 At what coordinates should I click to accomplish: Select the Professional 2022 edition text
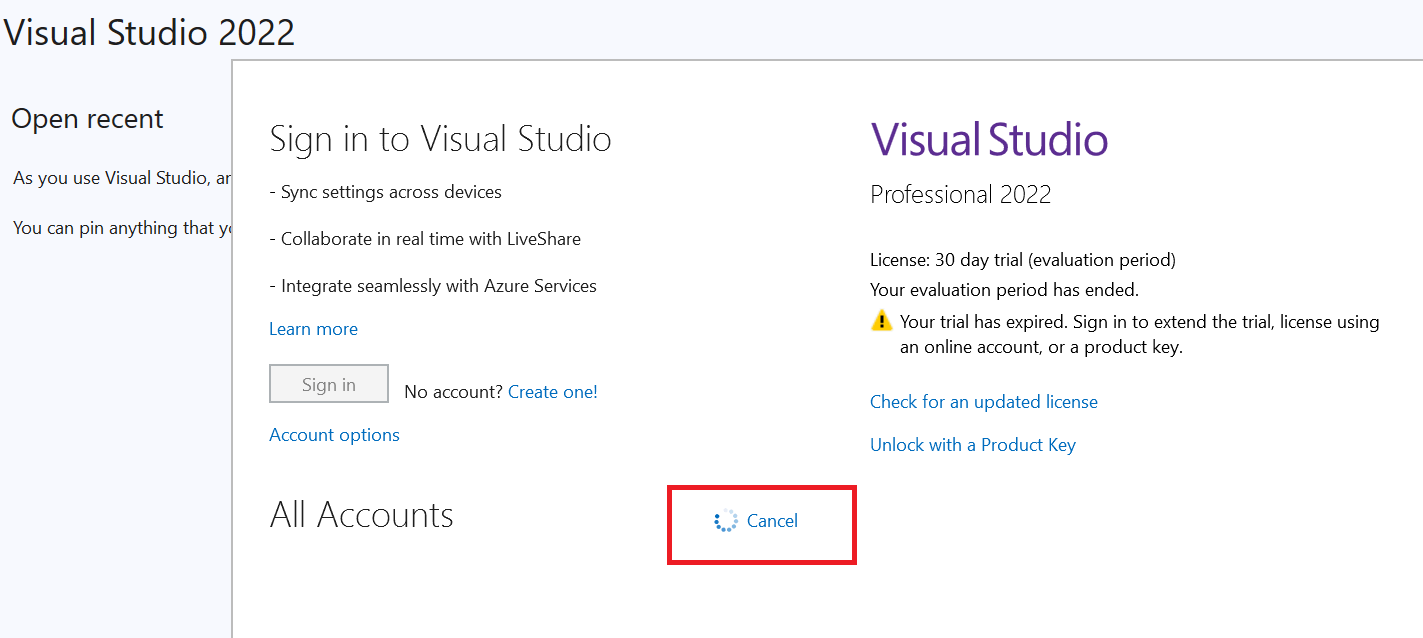(x=961, y=194)
